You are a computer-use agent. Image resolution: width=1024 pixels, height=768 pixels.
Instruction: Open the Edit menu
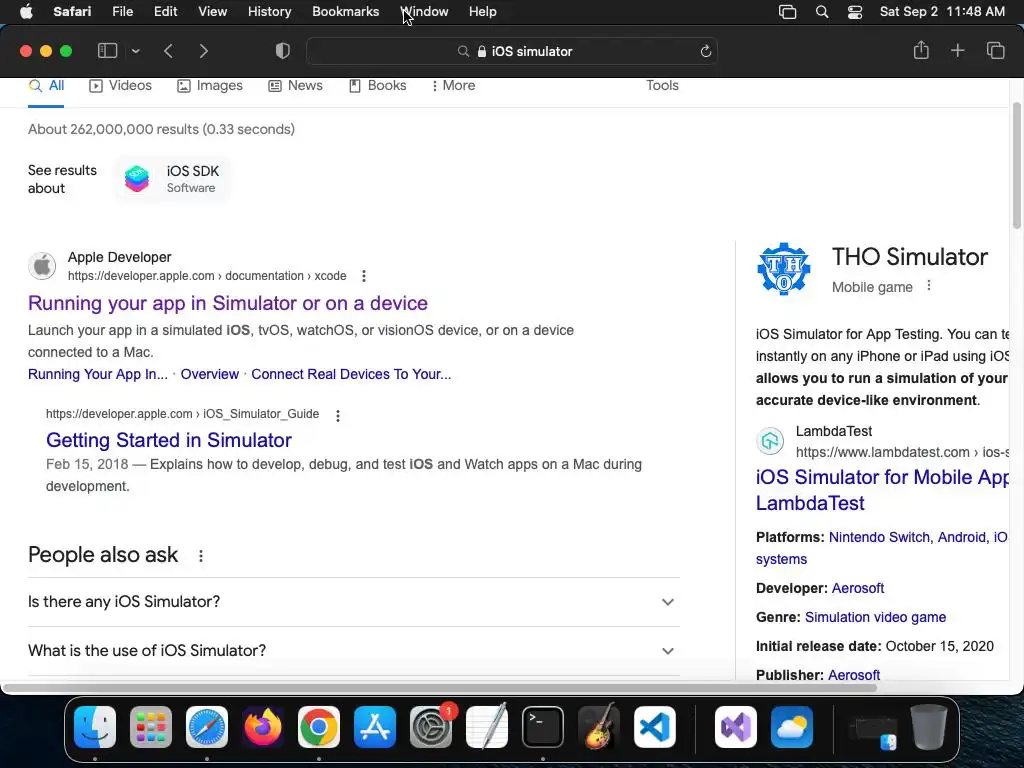(165, 12)
